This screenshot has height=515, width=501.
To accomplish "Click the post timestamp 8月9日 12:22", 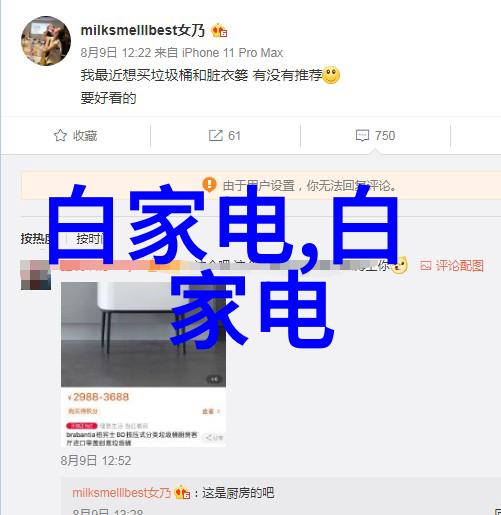I will coord(116,53).
